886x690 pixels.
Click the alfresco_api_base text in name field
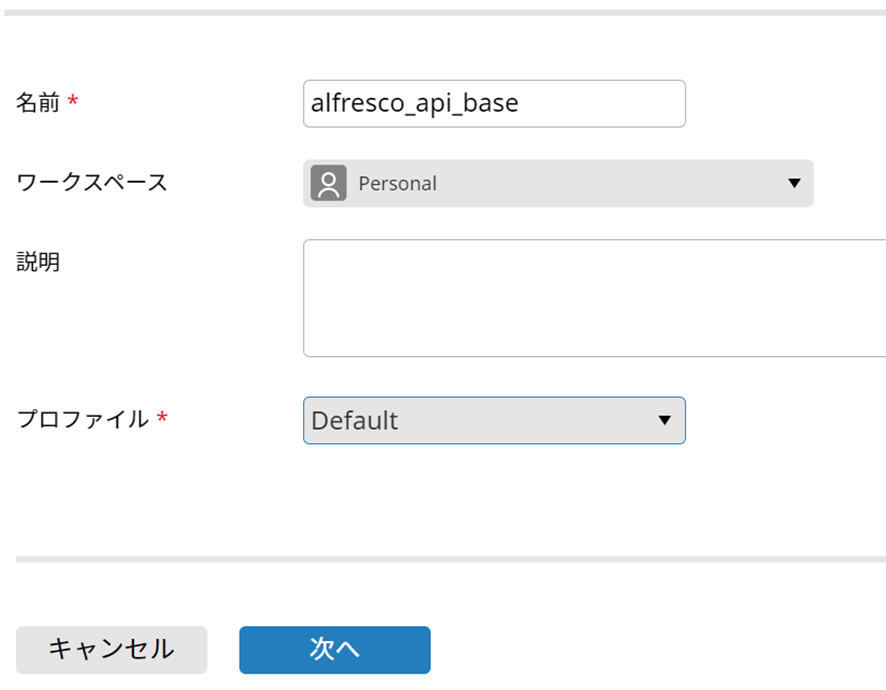(414, 103)
